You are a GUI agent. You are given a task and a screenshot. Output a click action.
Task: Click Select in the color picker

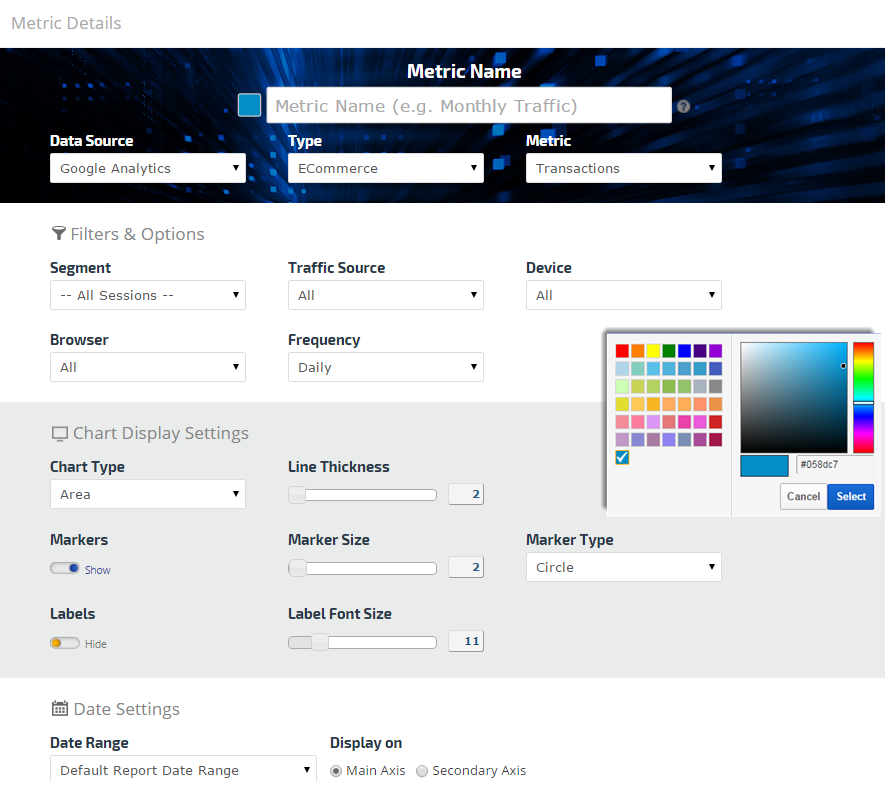point(851,496)
